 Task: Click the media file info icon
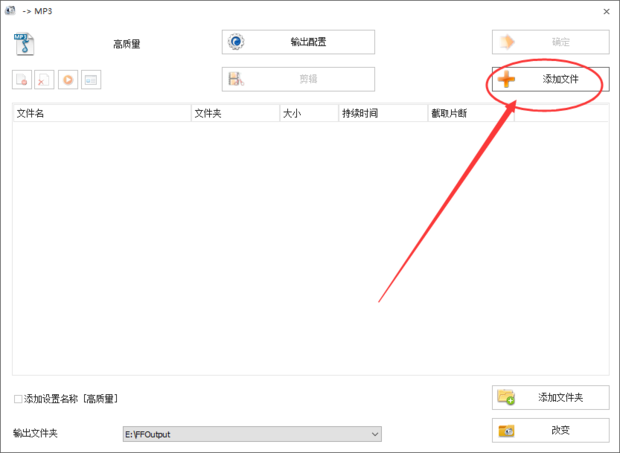pyautogui.click(x=91, y=80)
